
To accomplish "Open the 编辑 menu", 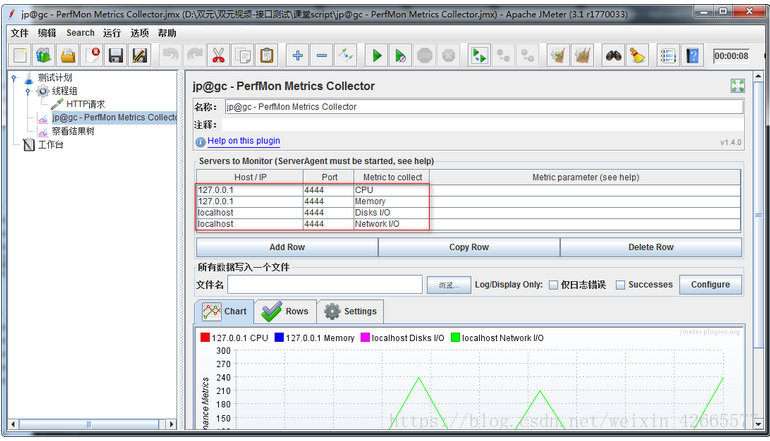I will [47, 33].
